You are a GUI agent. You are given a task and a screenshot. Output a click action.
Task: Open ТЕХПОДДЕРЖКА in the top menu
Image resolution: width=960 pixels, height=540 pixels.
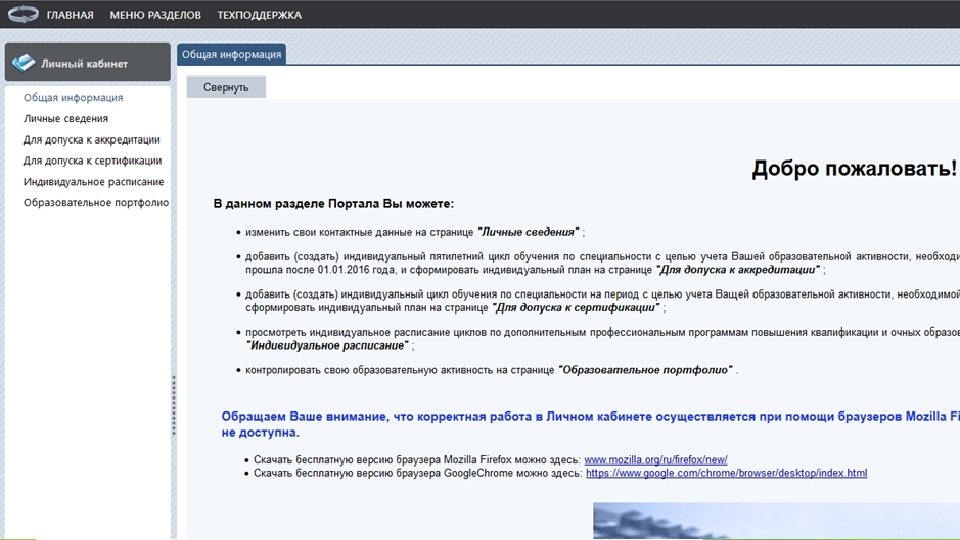point(260,15)
